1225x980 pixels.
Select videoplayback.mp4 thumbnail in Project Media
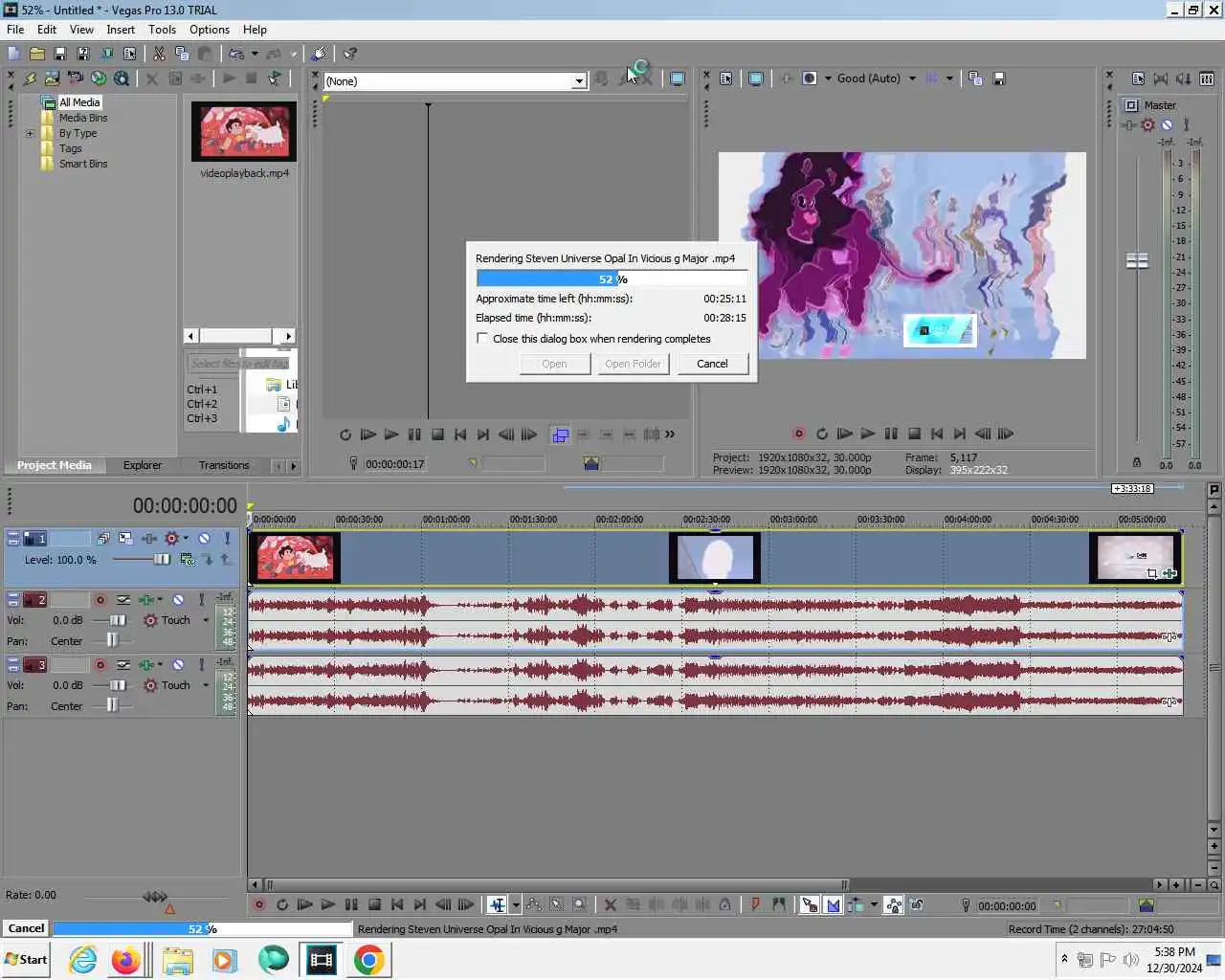pos(244,131)
